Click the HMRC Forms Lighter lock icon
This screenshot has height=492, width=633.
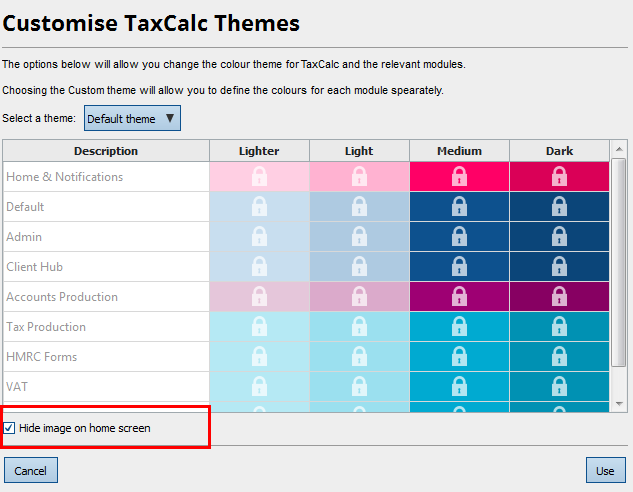pos(259,356)
